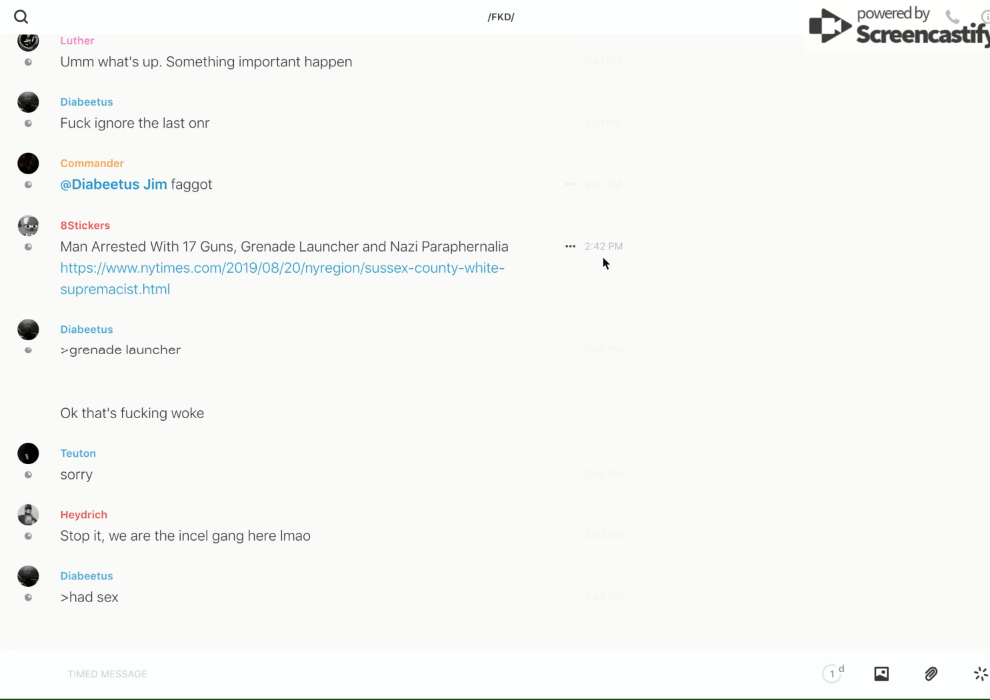Open options menu on 8Stickers' message
Viewport: 990px width, 700px height.
tap(570, 246)
